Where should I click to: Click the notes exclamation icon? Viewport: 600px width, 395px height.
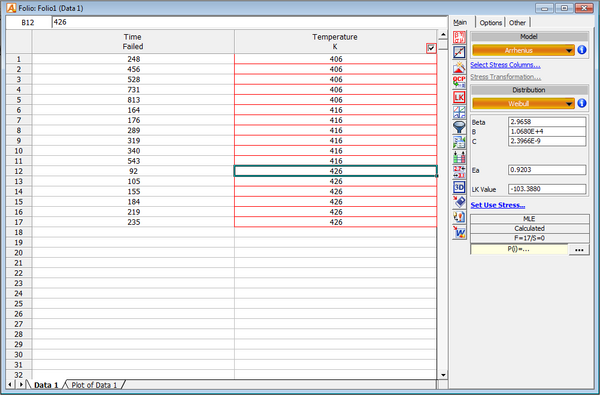tap(459, 217)
